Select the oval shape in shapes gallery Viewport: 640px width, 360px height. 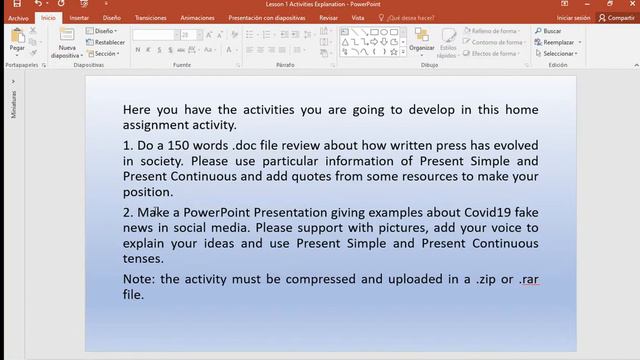click(384, 32)
